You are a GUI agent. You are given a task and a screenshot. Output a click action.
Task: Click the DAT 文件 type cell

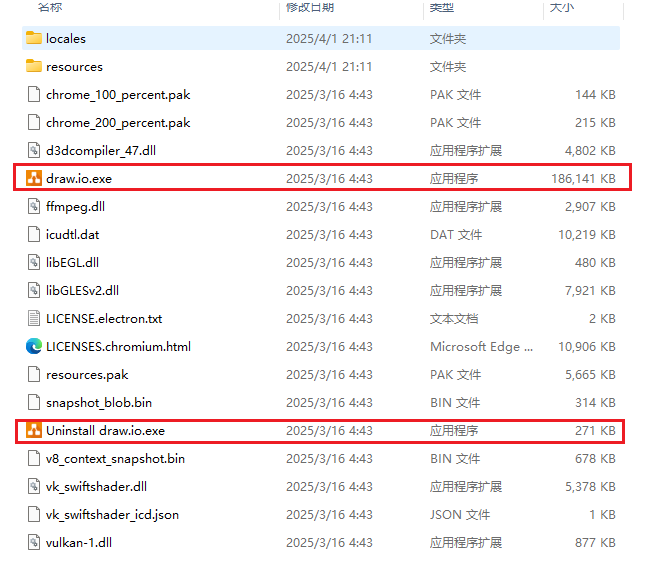(x=456, y=234)
